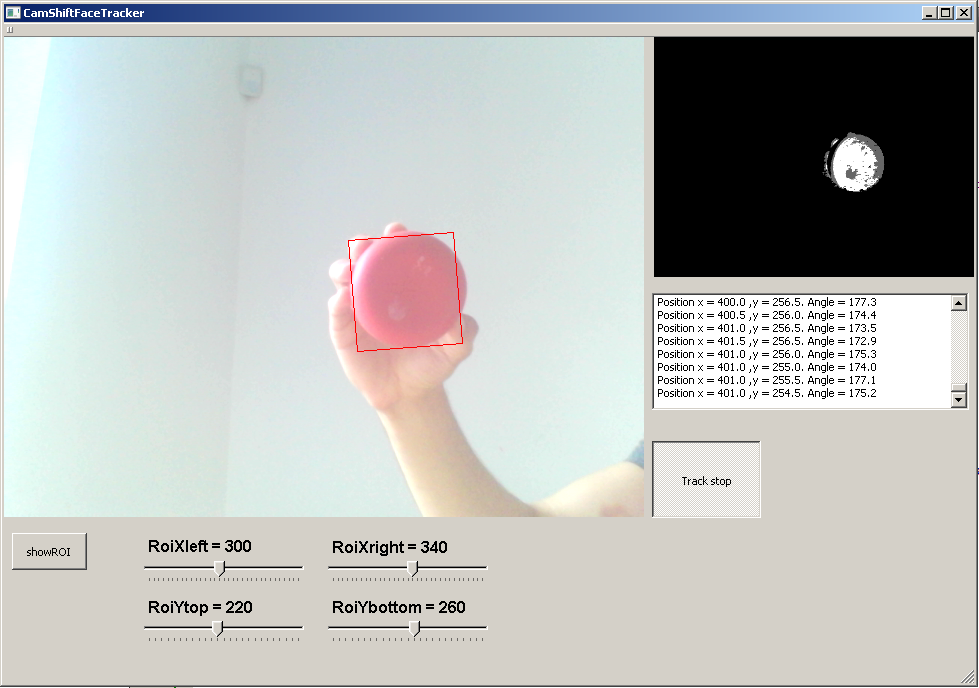Select log line with Angle = 177.1
The width and height of the screenshot is (979, 688).
point(767,380)
